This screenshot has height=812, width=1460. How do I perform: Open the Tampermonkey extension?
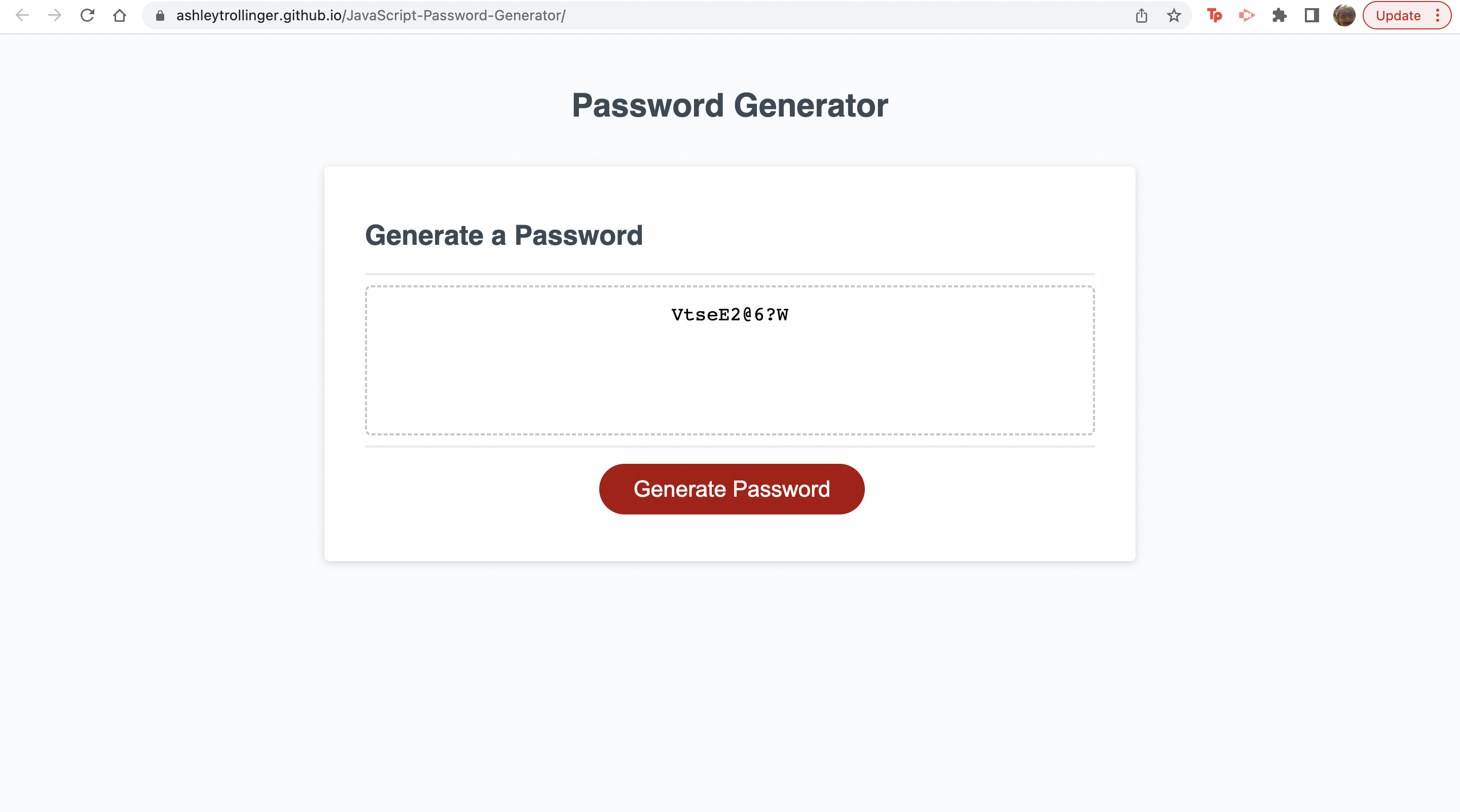1215,15
